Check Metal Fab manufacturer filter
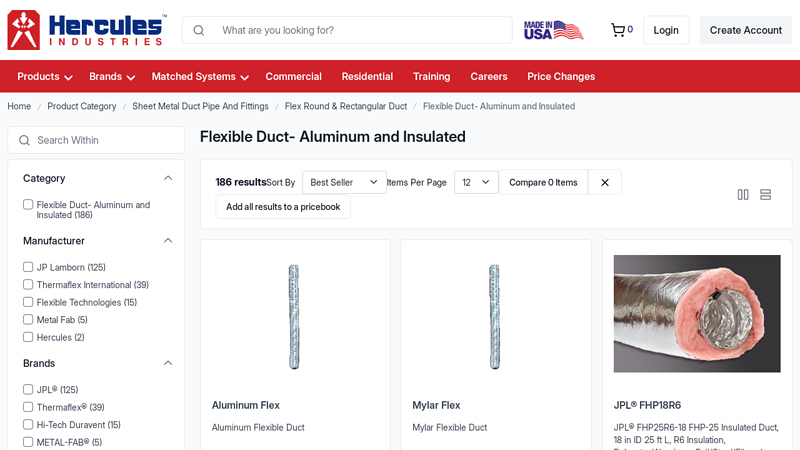 (28, 319)
